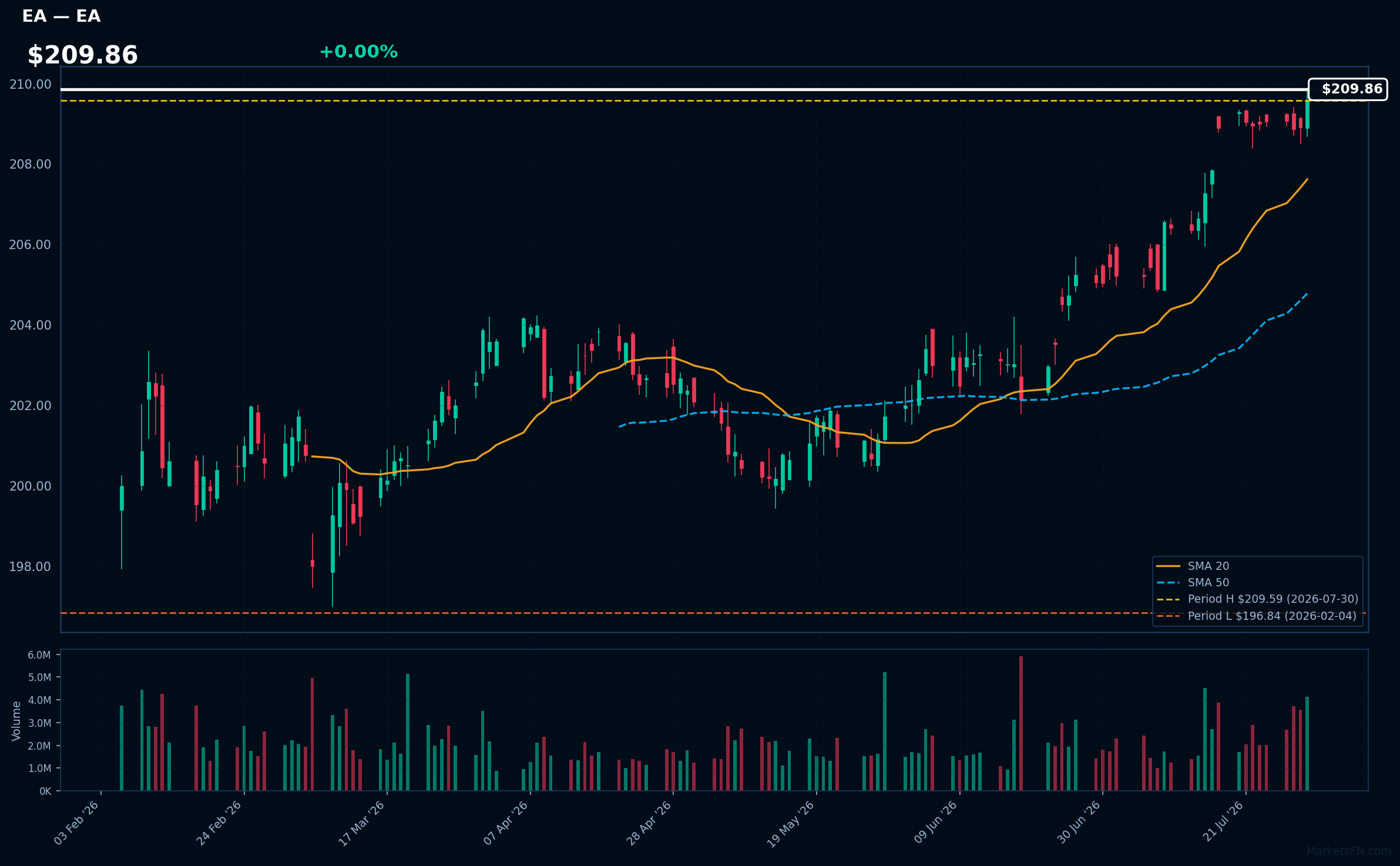Click the 198.00 price axis label
This screenshot has height=866, width=1400.
pos(31,566)
